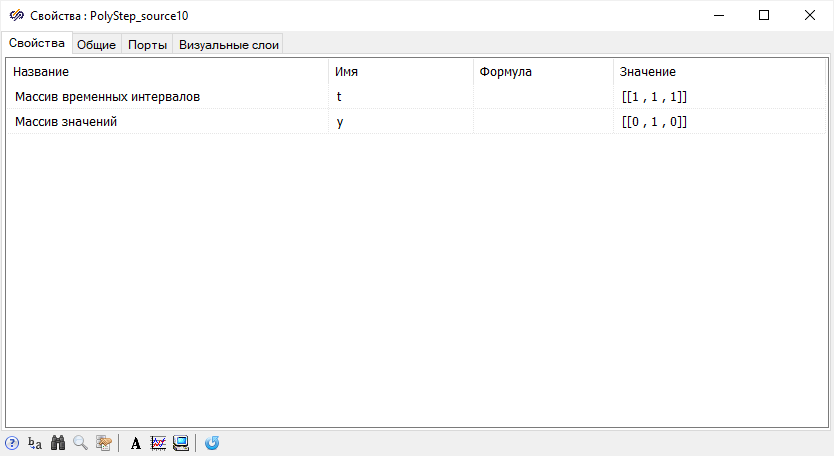834x456 pixels.
Task: Click the Название column header
Action: point(41,72)
